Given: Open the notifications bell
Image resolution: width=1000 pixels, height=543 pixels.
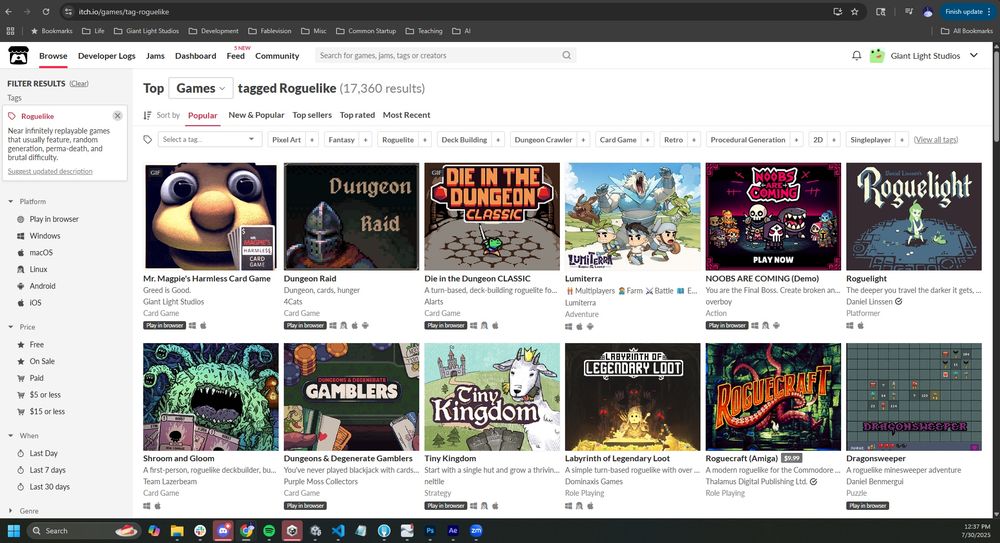Looking at the screenshot, I should click(857, 56).
